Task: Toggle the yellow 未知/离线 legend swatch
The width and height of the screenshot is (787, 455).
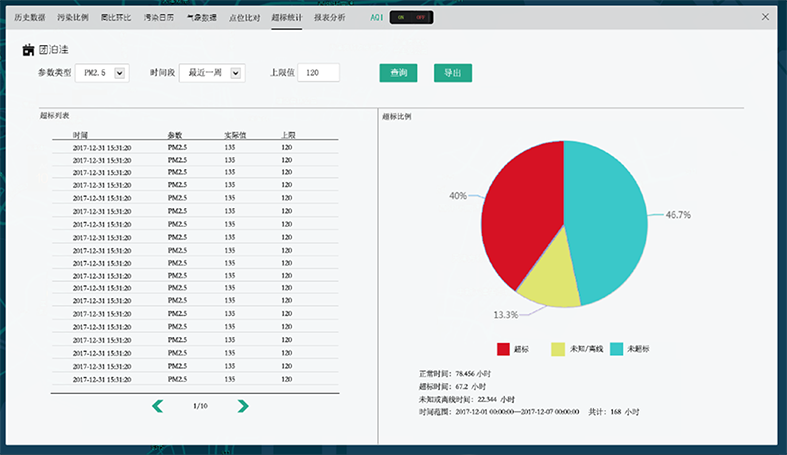Action: pos(560,349)
